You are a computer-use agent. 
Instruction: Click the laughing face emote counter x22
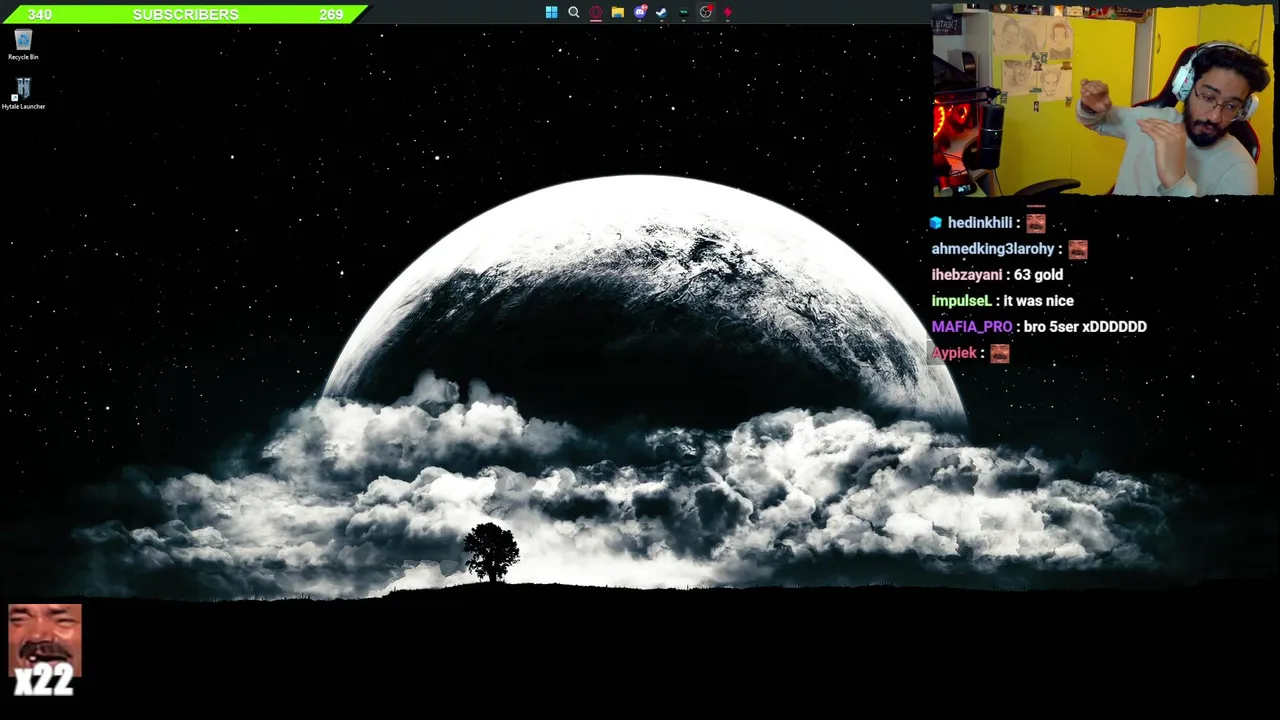44,650
